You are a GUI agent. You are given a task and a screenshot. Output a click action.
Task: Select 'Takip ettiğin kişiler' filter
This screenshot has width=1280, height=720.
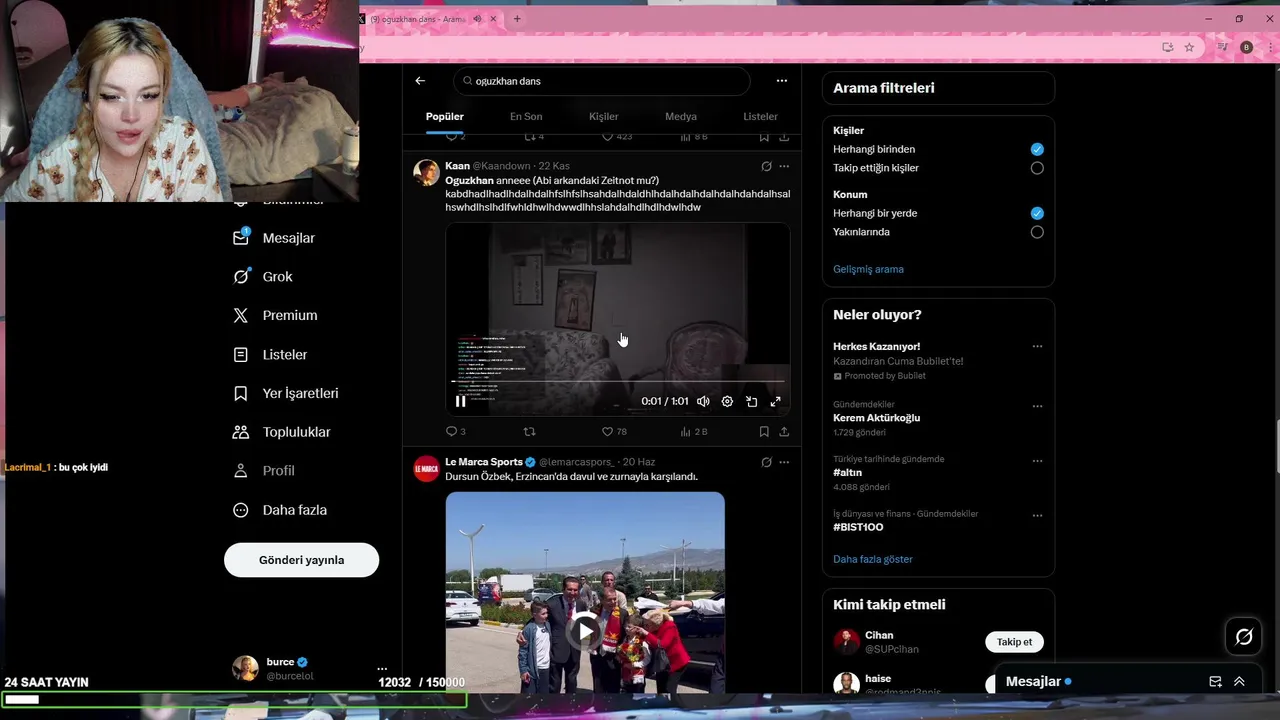tap(1037, 168)
